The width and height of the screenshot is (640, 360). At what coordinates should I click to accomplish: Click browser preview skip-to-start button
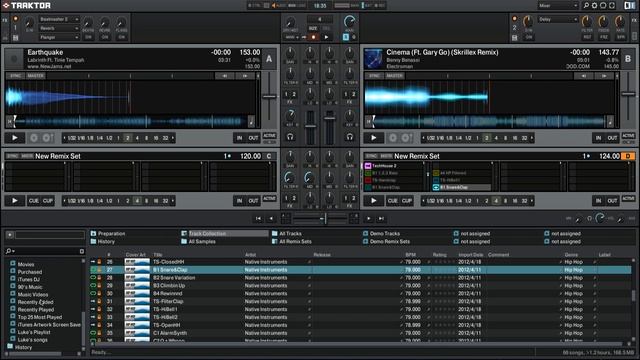point(258,218)
